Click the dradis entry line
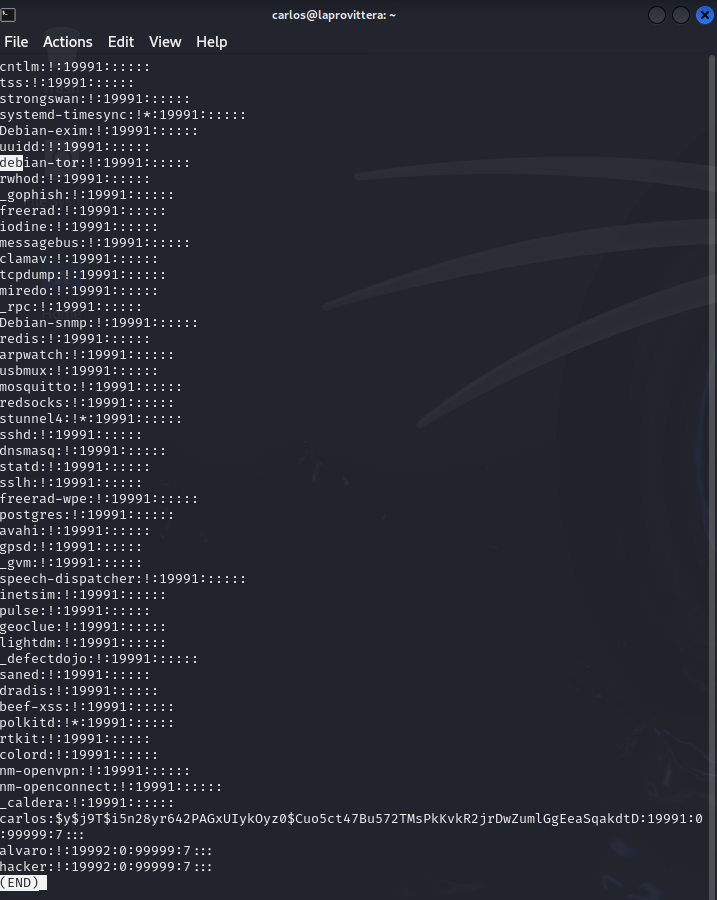717x900 pixels. (x=79, y=691)
